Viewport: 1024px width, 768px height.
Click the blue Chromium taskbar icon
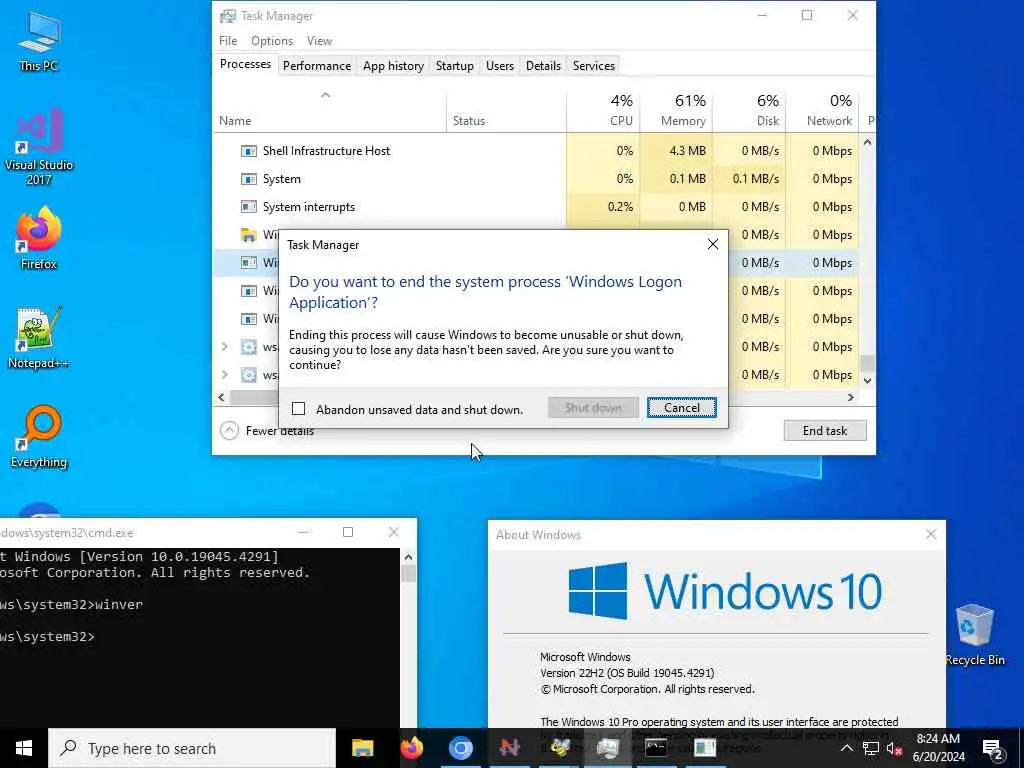460,748
